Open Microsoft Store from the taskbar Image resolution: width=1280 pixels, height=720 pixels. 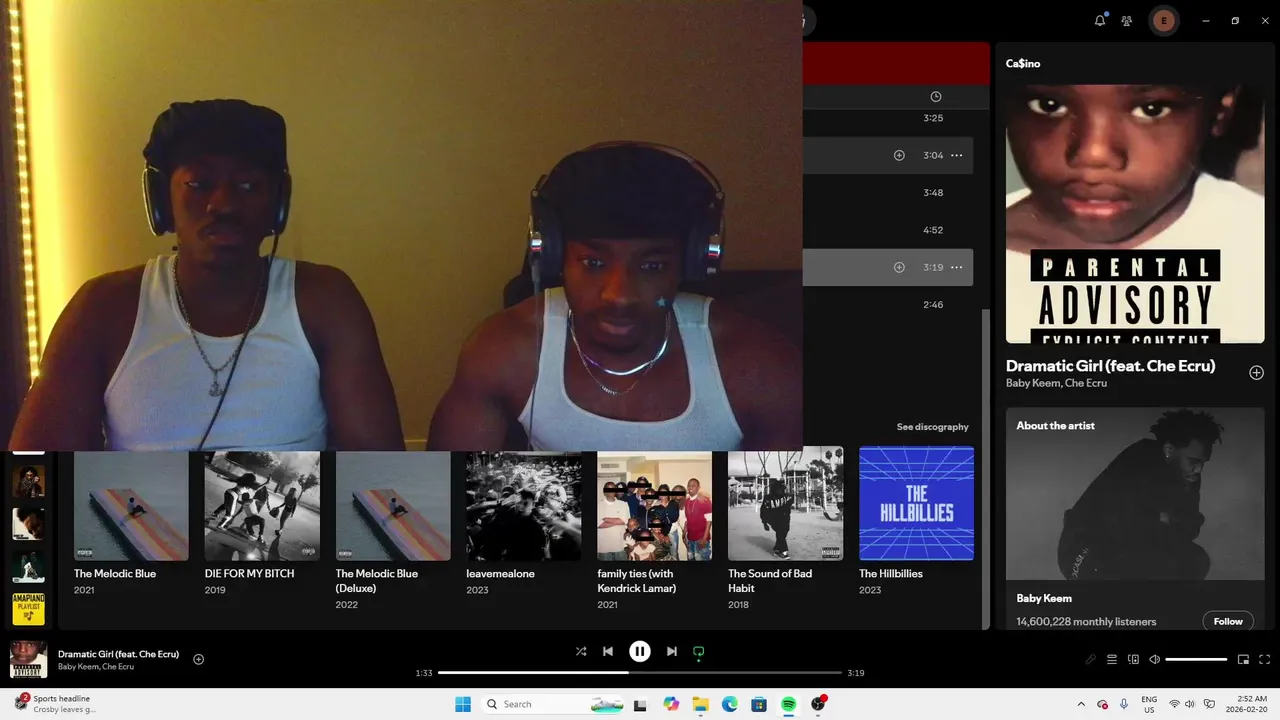(759, 704)
